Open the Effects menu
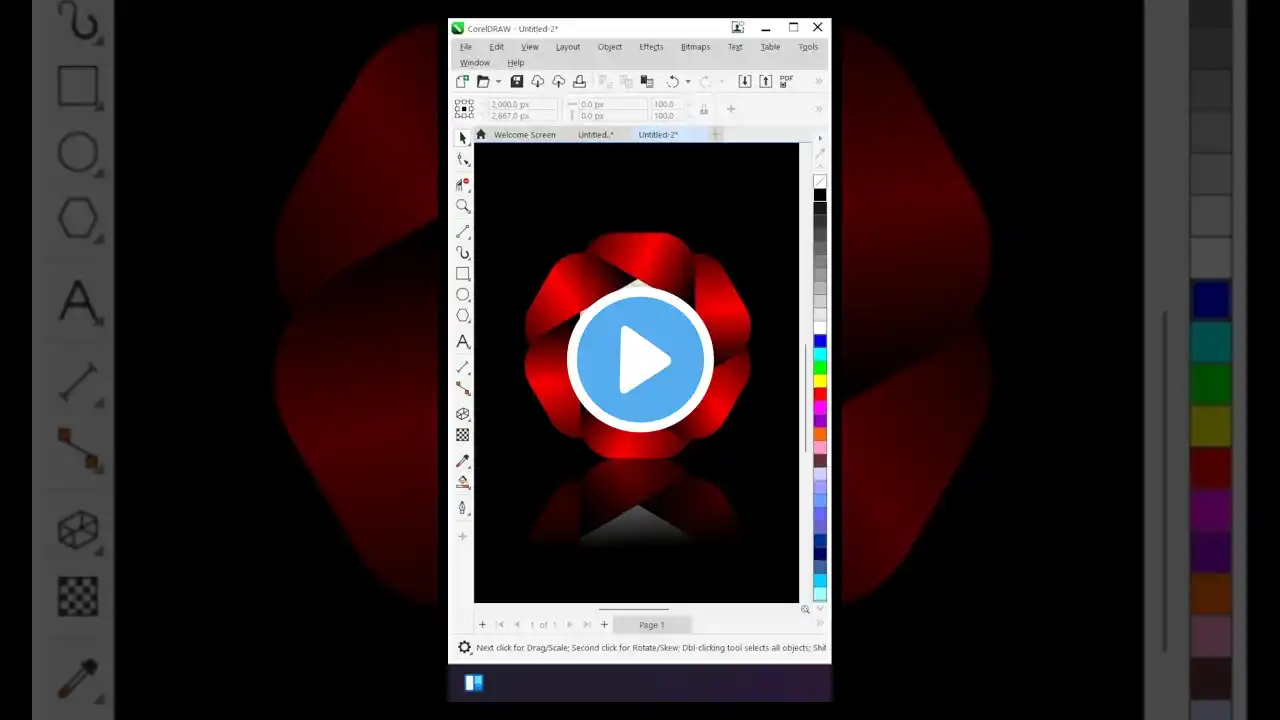The height and width of the screenshot is (720, 1280). 651,47
